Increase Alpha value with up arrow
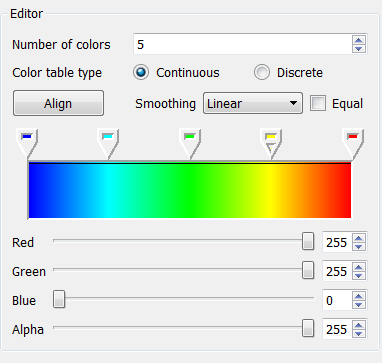This screenshot has width=382, height=363. tap(359, 325)
